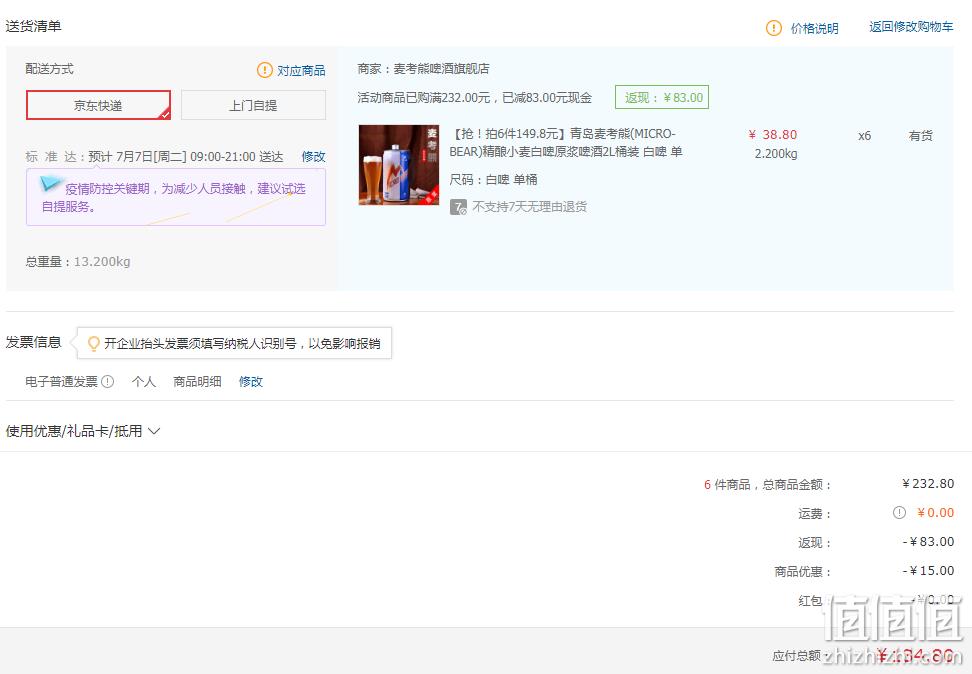Click the paper plane icon in the epidemic notice
Viewport: 972px width, 674px height.
coord(51,184)
